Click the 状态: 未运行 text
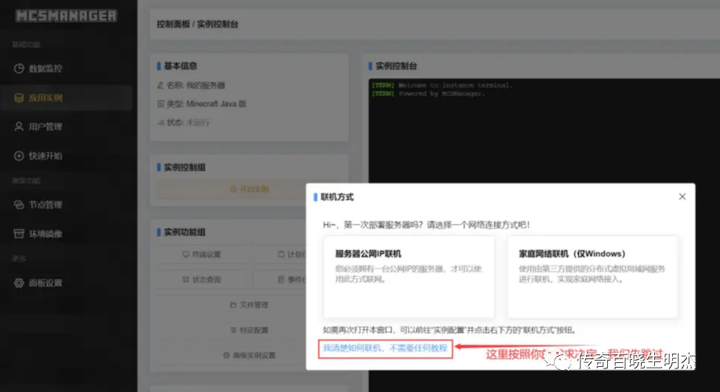 (x=188, y=122)
